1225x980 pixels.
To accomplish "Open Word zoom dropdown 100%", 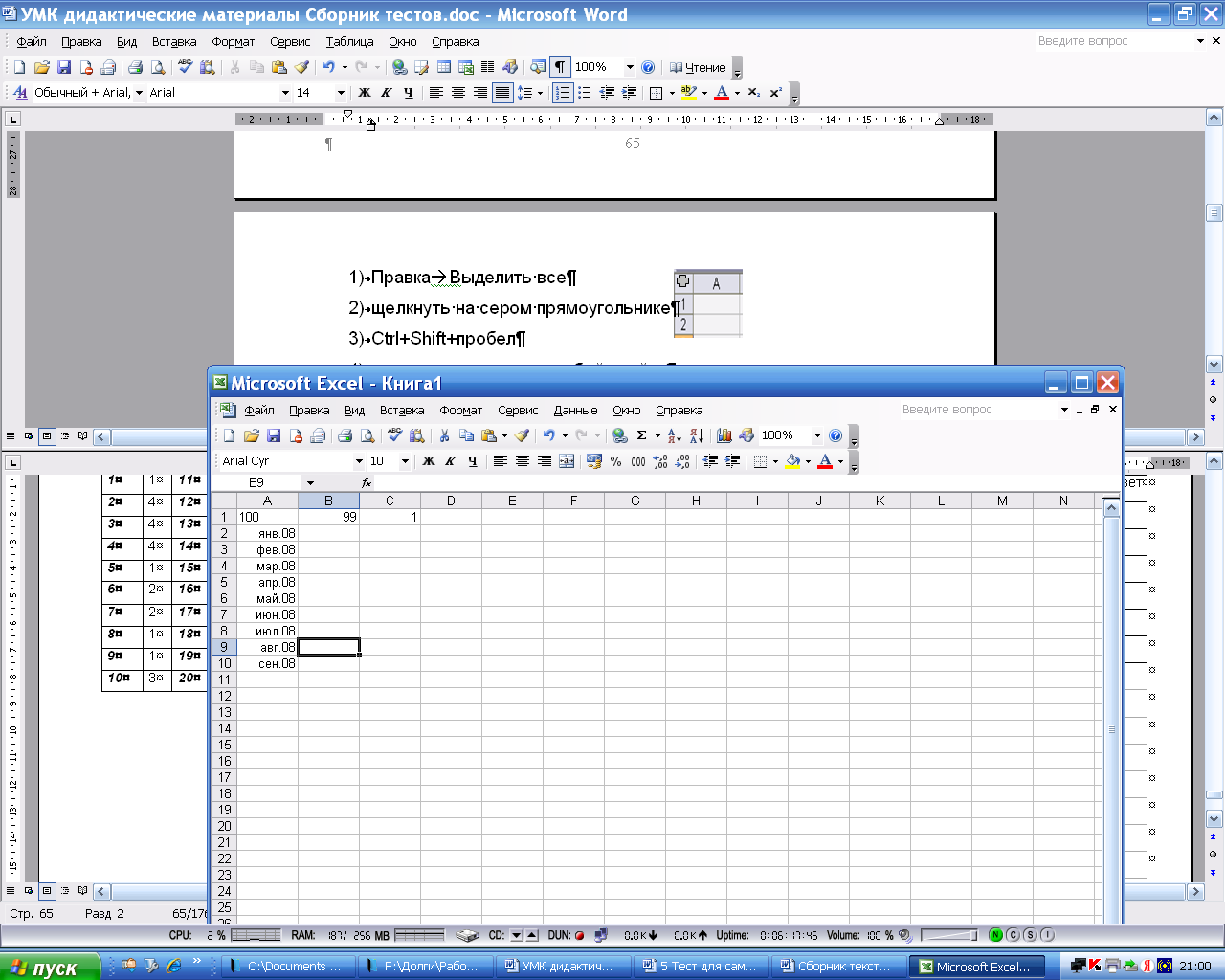I will pyautogui.click(x=630, y=67).
